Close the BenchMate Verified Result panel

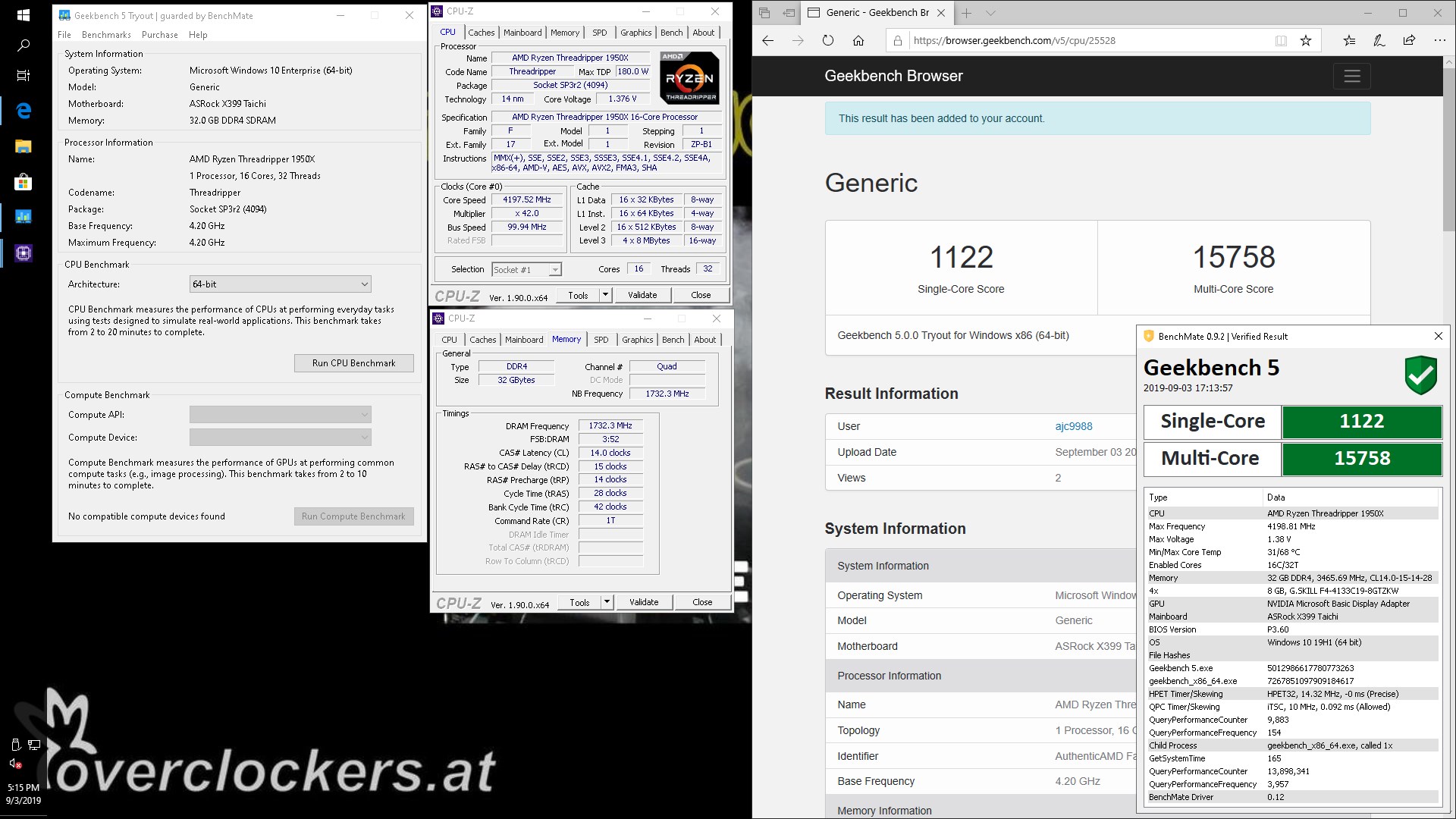[x=1438, y=336]
